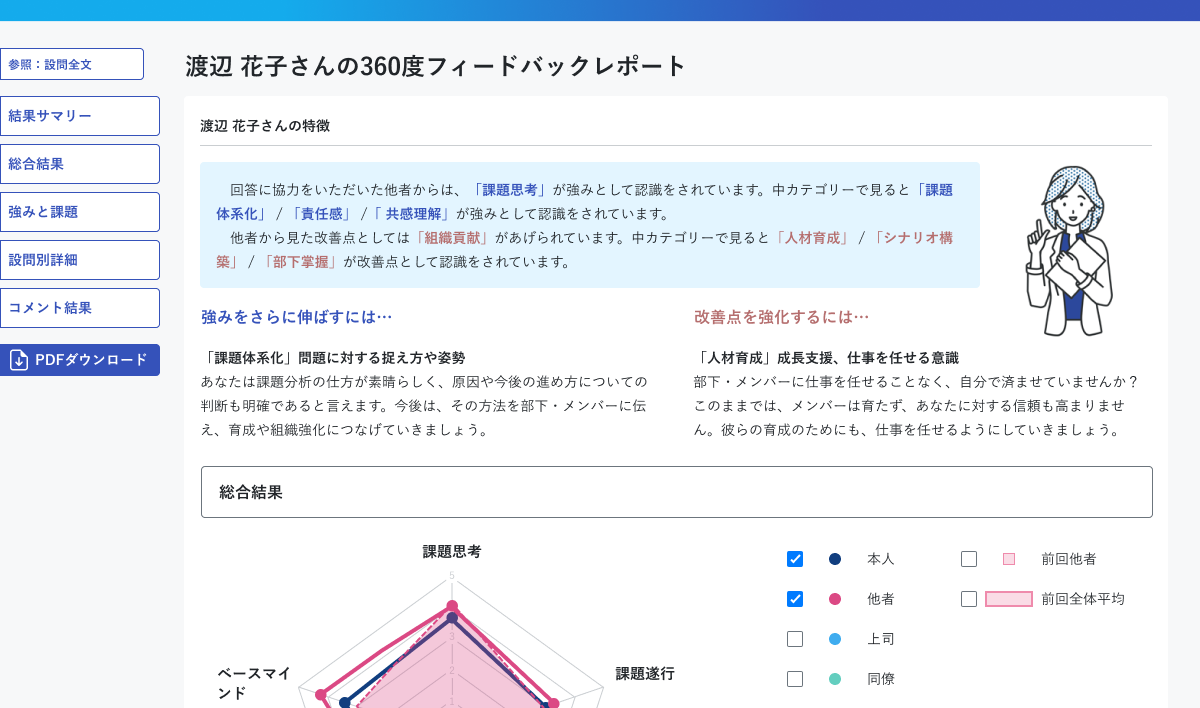Click the 課題遂行 radar axis label

click(645, 674)
